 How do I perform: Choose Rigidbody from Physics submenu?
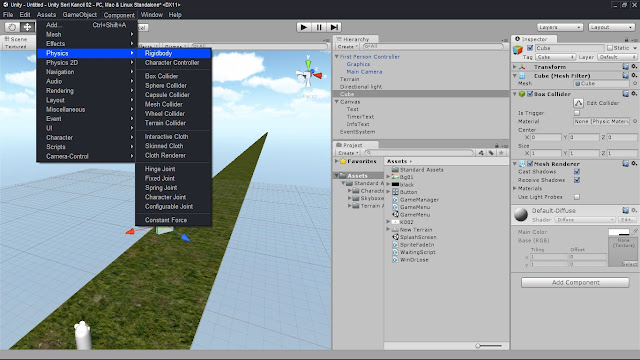coord(173,53)
